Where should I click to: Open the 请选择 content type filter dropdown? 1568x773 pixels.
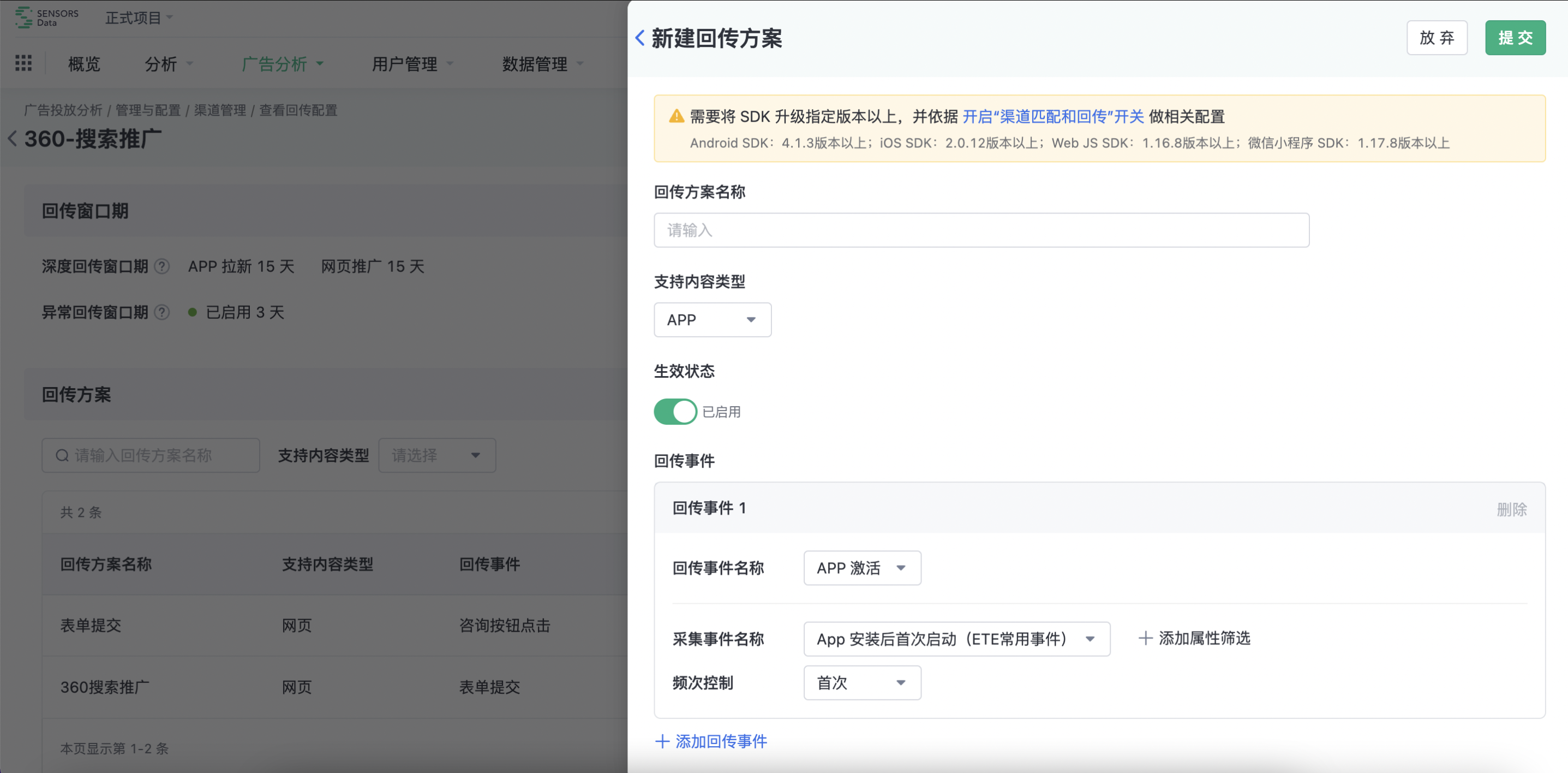[x=437, y=456]
